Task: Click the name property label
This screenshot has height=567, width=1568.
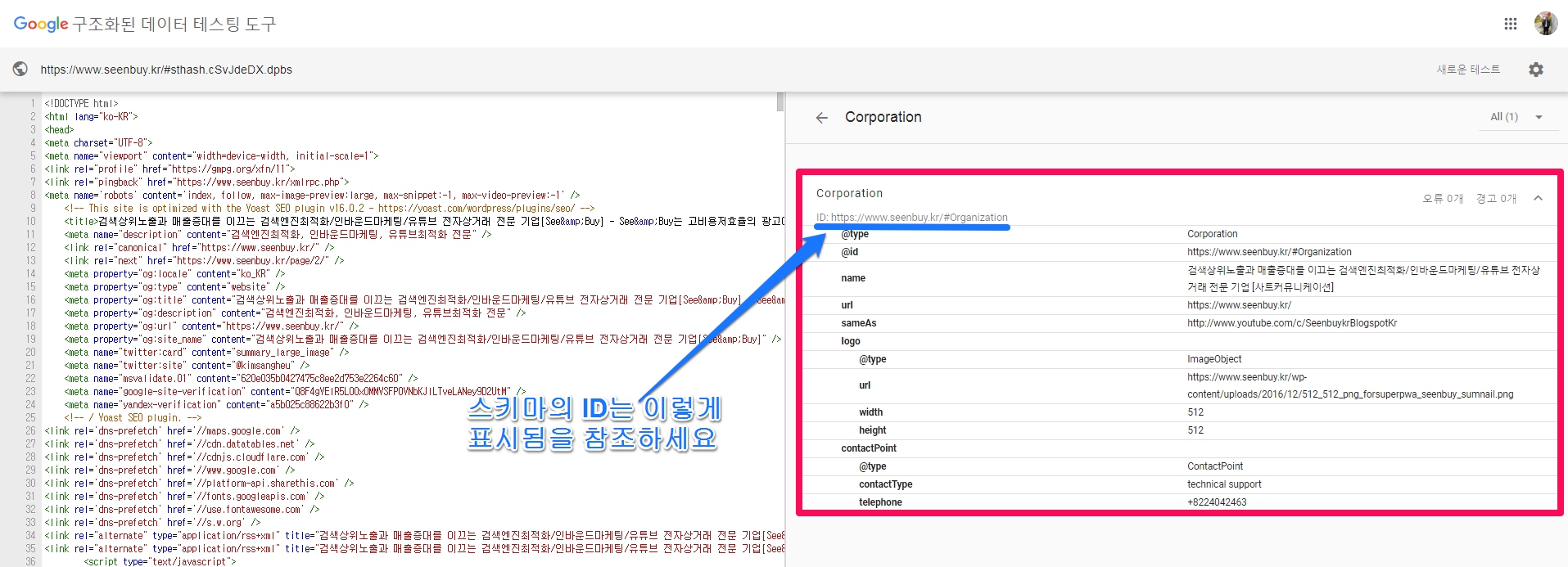Action: [x=853, y=278]
